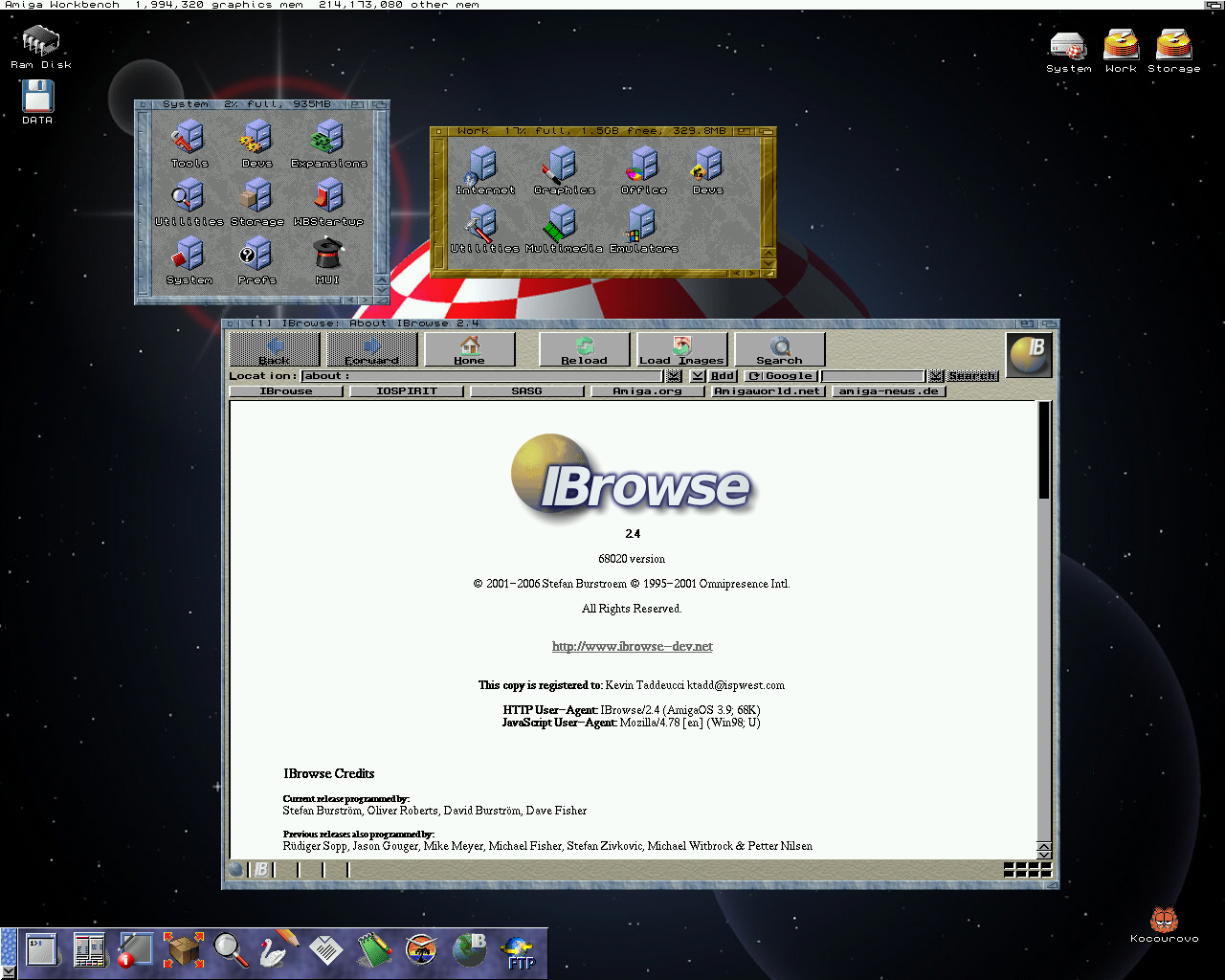Click the Load Images toolbar button
Image resolution: width=1225 pixels, height=980 pixels.
[681, 349]
